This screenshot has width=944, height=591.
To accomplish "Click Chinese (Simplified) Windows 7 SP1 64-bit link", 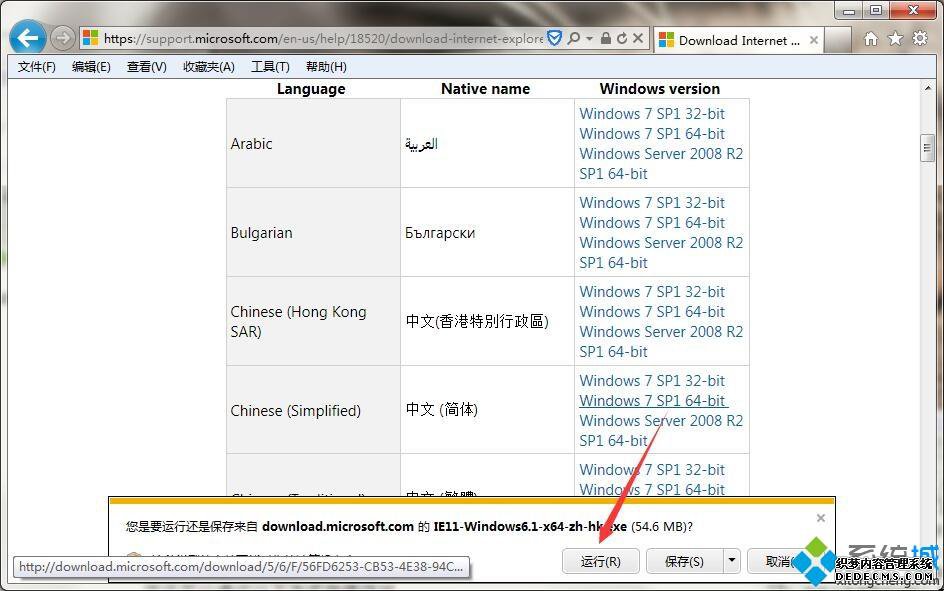I will click(x=652, y=401).
